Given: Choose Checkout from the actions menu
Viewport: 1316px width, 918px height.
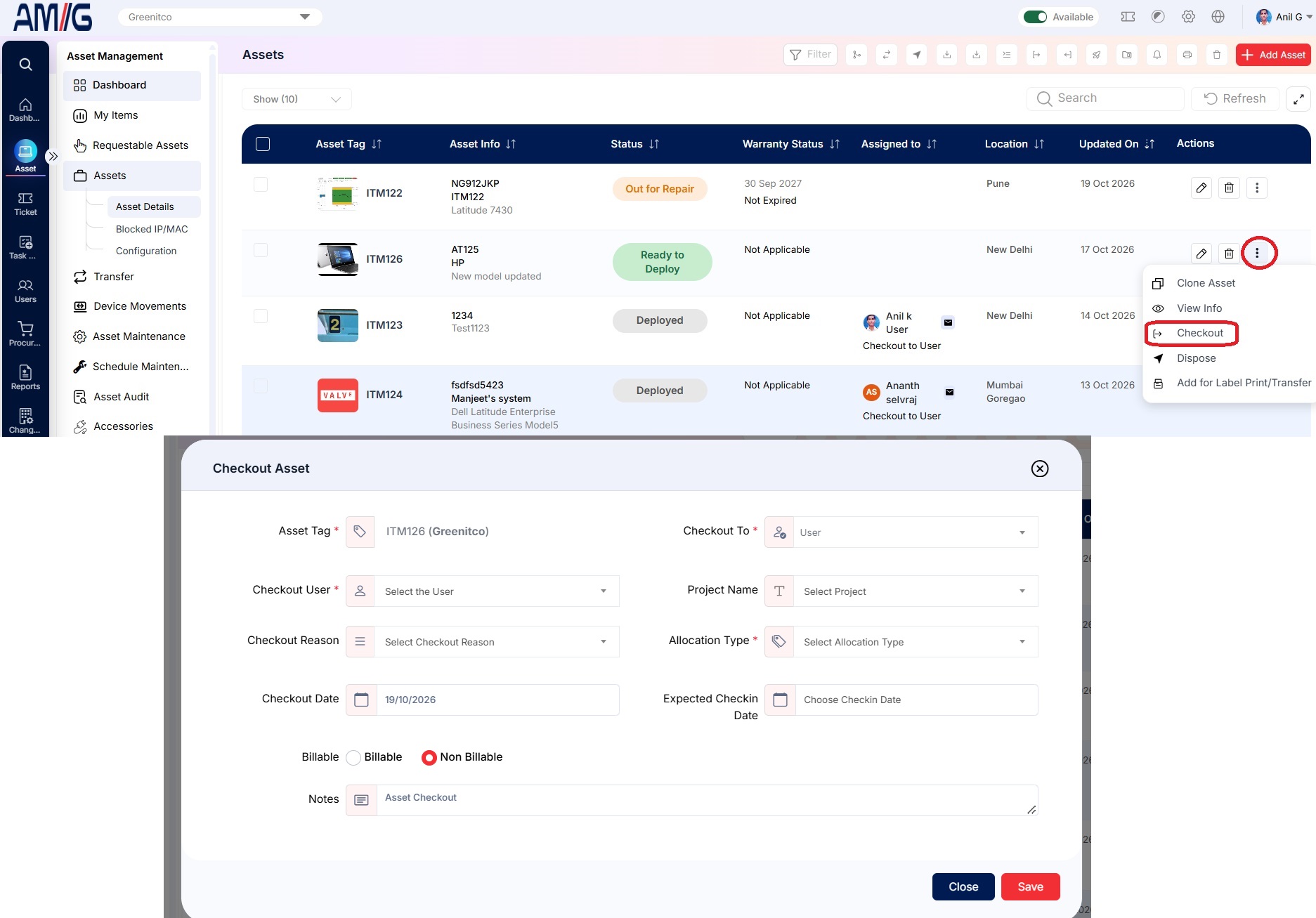Looking at the screenshot, I should pos(1199,333).
